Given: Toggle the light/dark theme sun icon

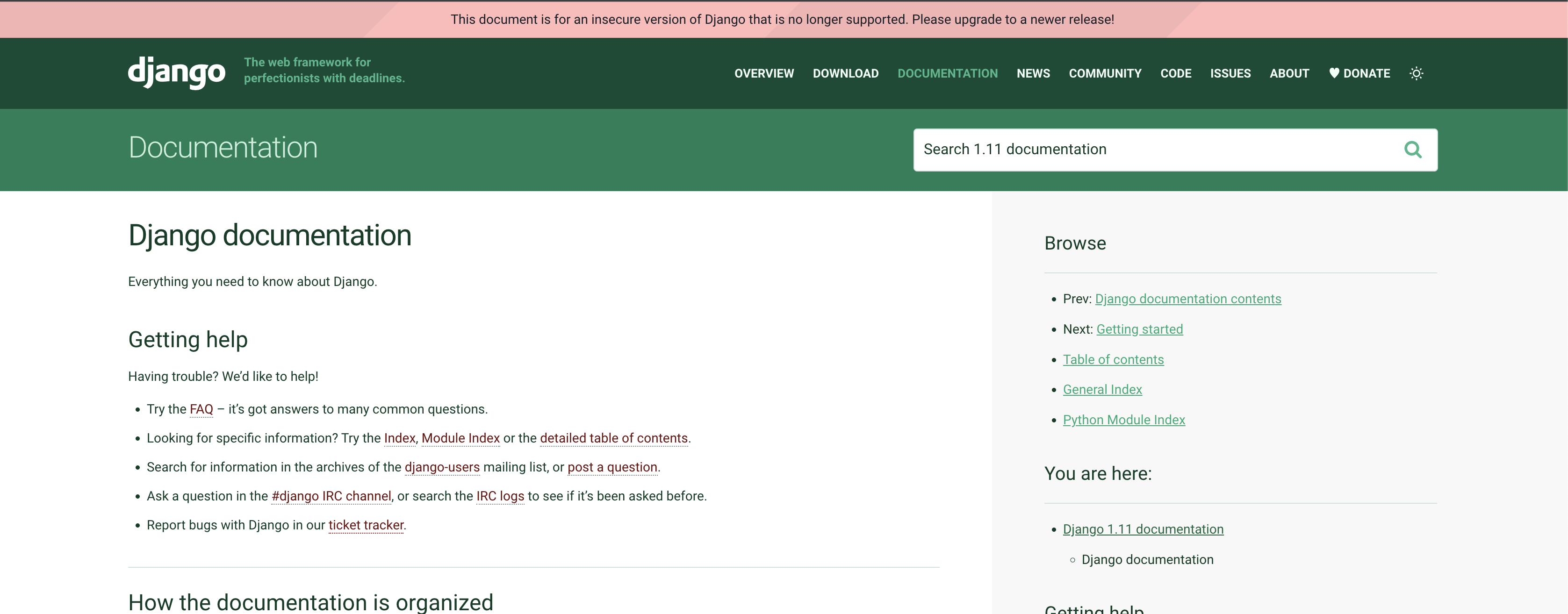Looking at the screenshot, I should pyautogui.click(x=1416, y=74).
